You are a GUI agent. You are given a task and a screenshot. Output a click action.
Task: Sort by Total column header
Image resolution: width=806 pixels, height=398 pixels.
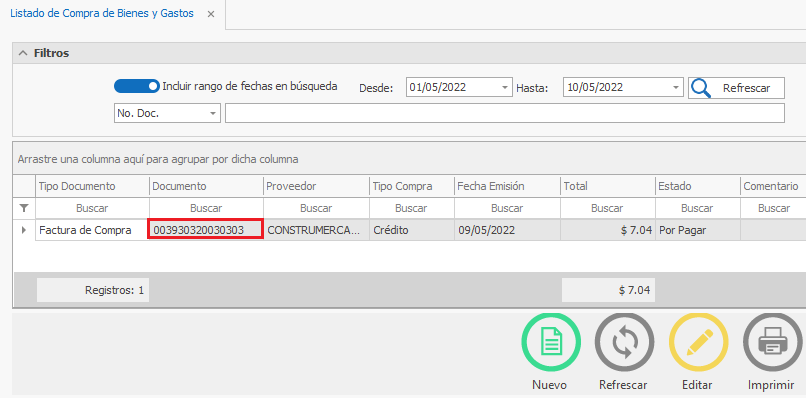point(608,186)
